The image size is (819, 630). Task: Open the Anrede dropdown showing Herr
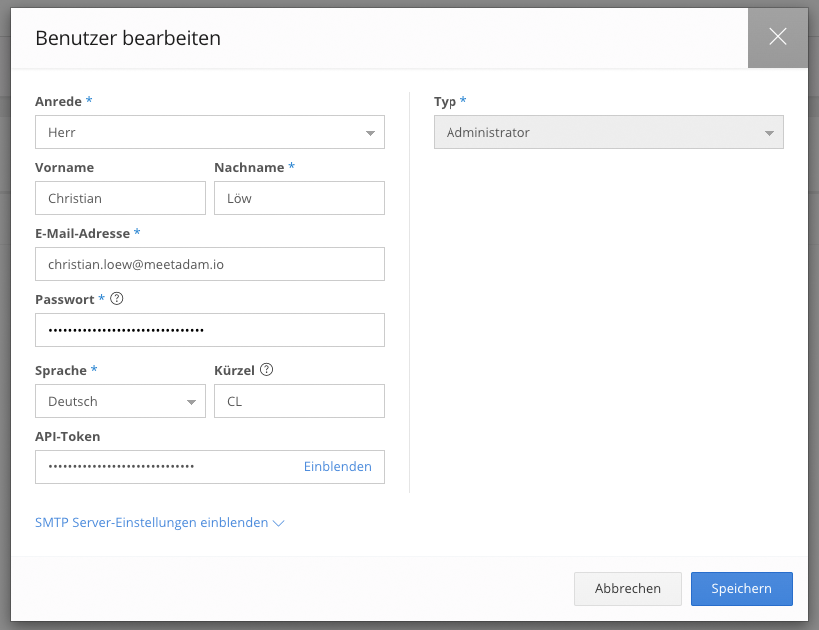coord(210,132)
